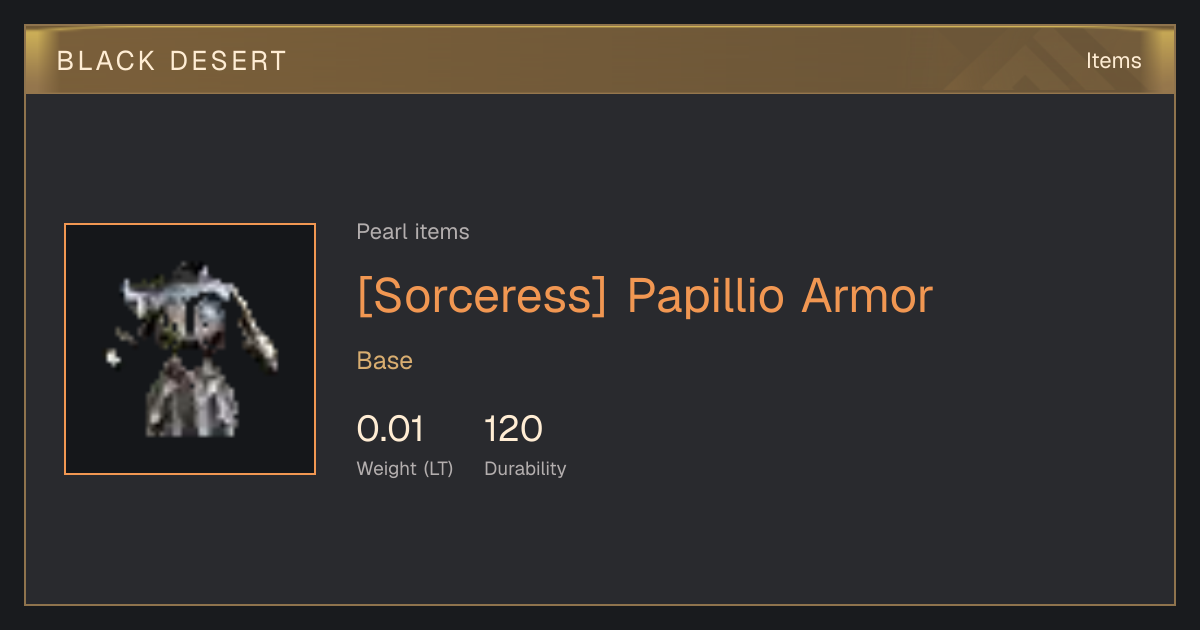The image size is (1200, 630).
Task: Click the word Armor in the item title
Action: (867, 296)
